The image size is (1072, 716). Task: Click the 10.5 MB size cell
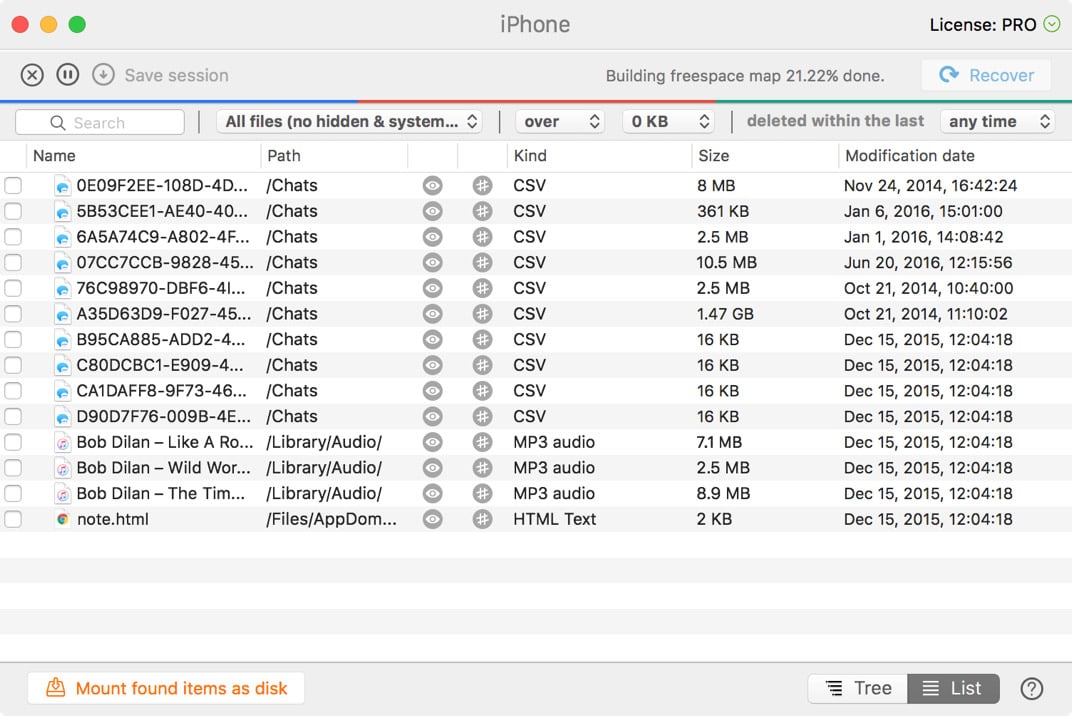(726, 263)
